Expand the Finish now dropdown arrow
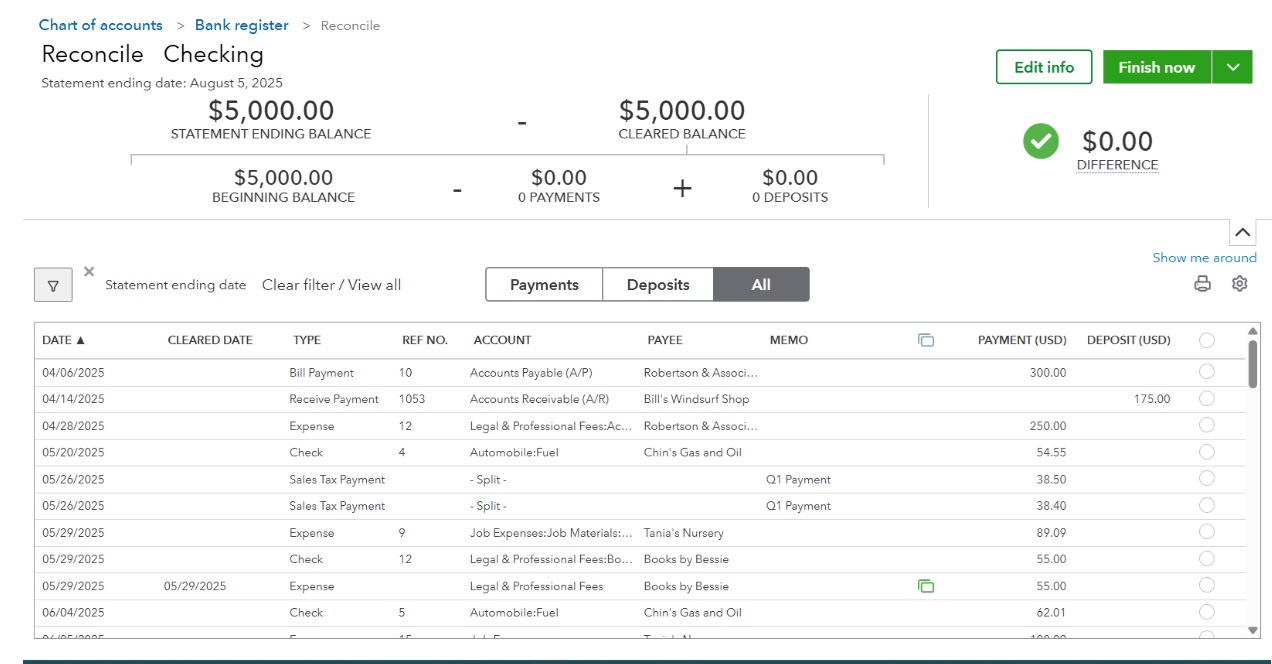Screen dimensions: 1272x664 coord(1232,67)
